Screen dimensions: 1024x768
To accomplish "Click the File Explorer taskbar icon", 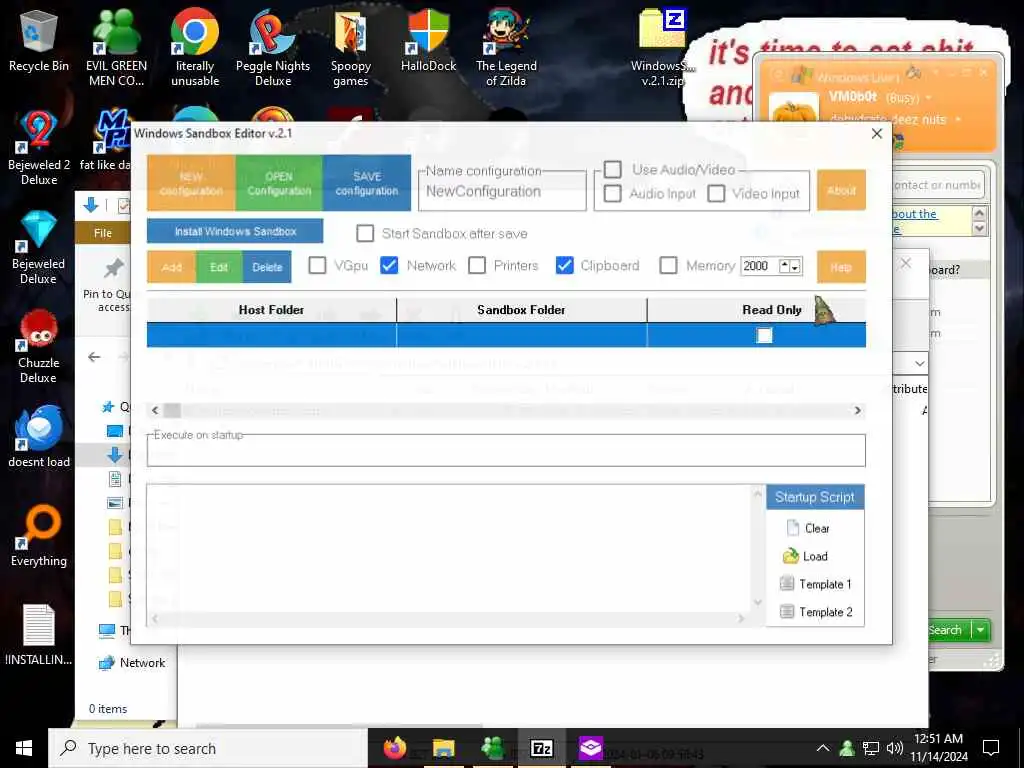I will (443, 748).
